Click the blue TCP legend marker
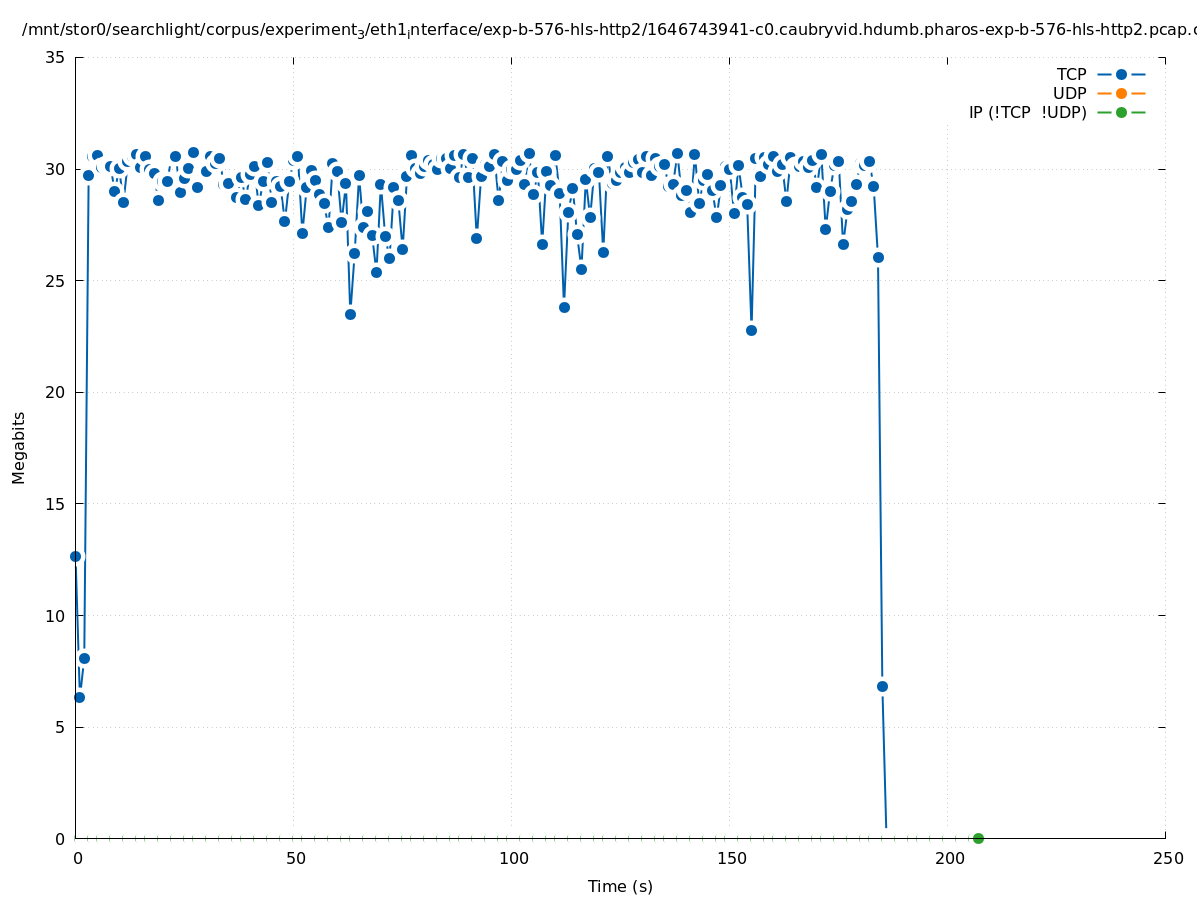The height and width of the screenshot is (900, 1197). click(1121, 74)
